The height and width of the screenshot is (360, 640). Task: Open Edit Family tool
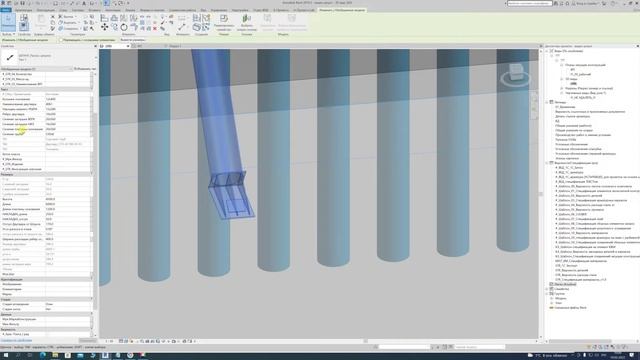tap(224, 22)
